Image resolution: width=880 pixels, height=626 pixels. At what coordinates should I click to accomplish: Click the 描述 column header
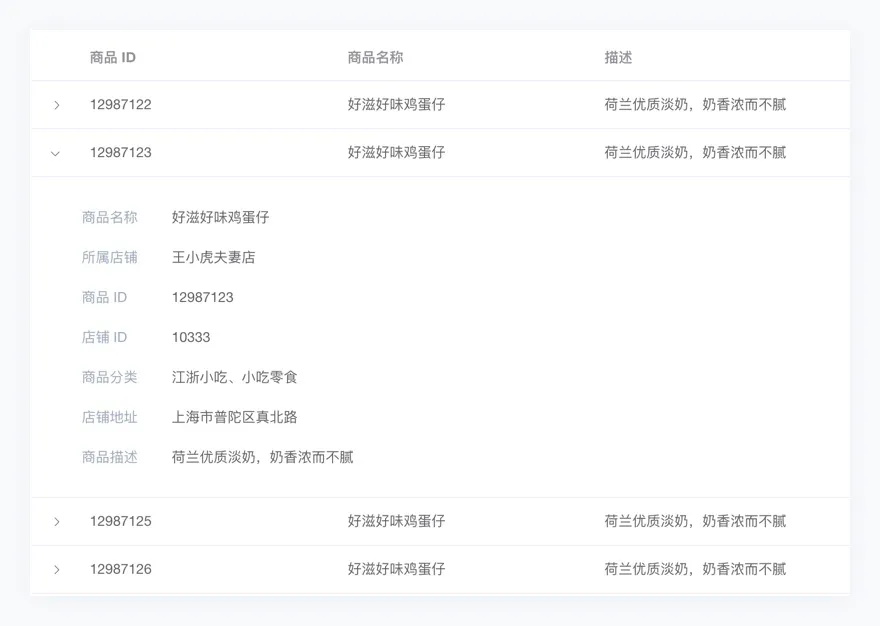(x=618, y=57)
